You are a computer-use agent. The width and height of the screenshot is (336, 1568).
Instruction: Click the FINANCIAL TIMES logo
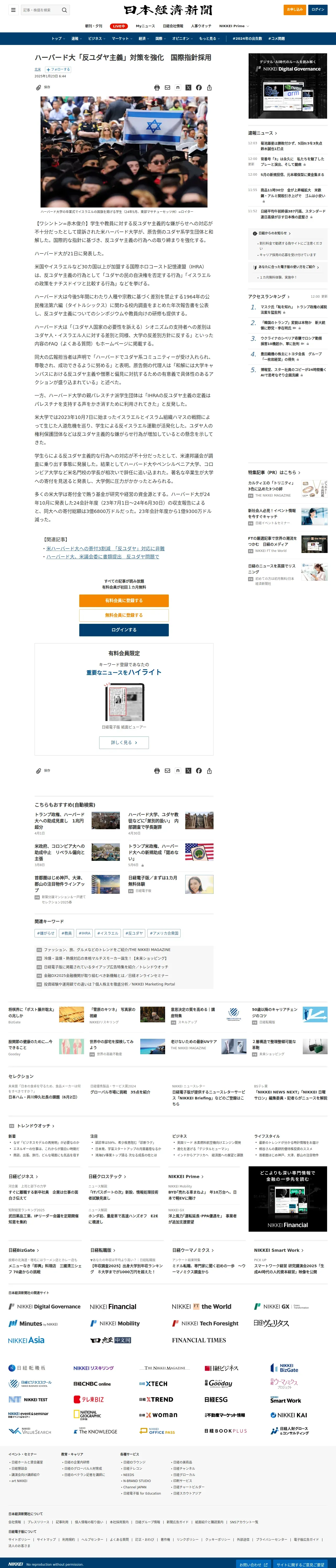(199, 1340)
